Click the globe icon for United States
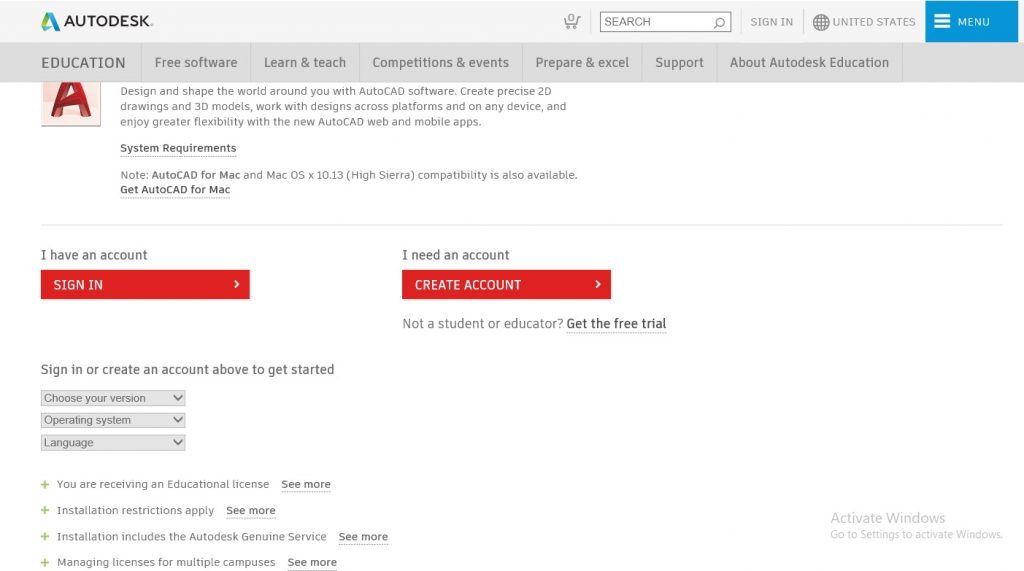Image resolution: width=1024 pixels, height=571 pixels. coord(821,22)
